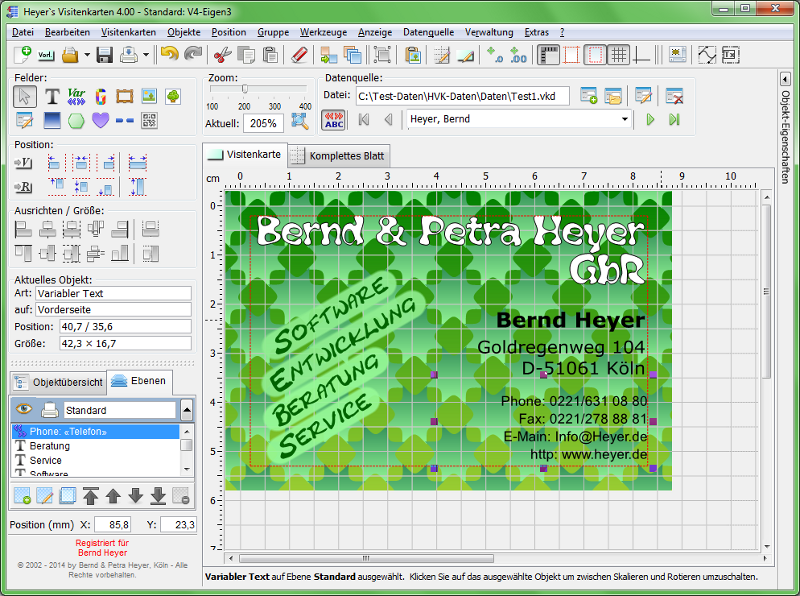The image size is (800, 596).
Task: Toggle the grid display button in toolbar
Action: point(619,54)
